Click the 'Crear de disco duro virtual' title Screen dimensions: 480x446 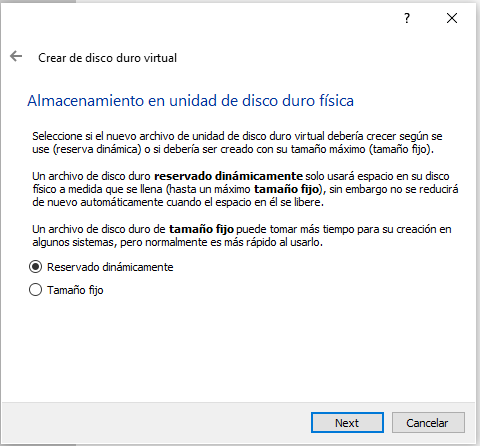click(107, 58)
